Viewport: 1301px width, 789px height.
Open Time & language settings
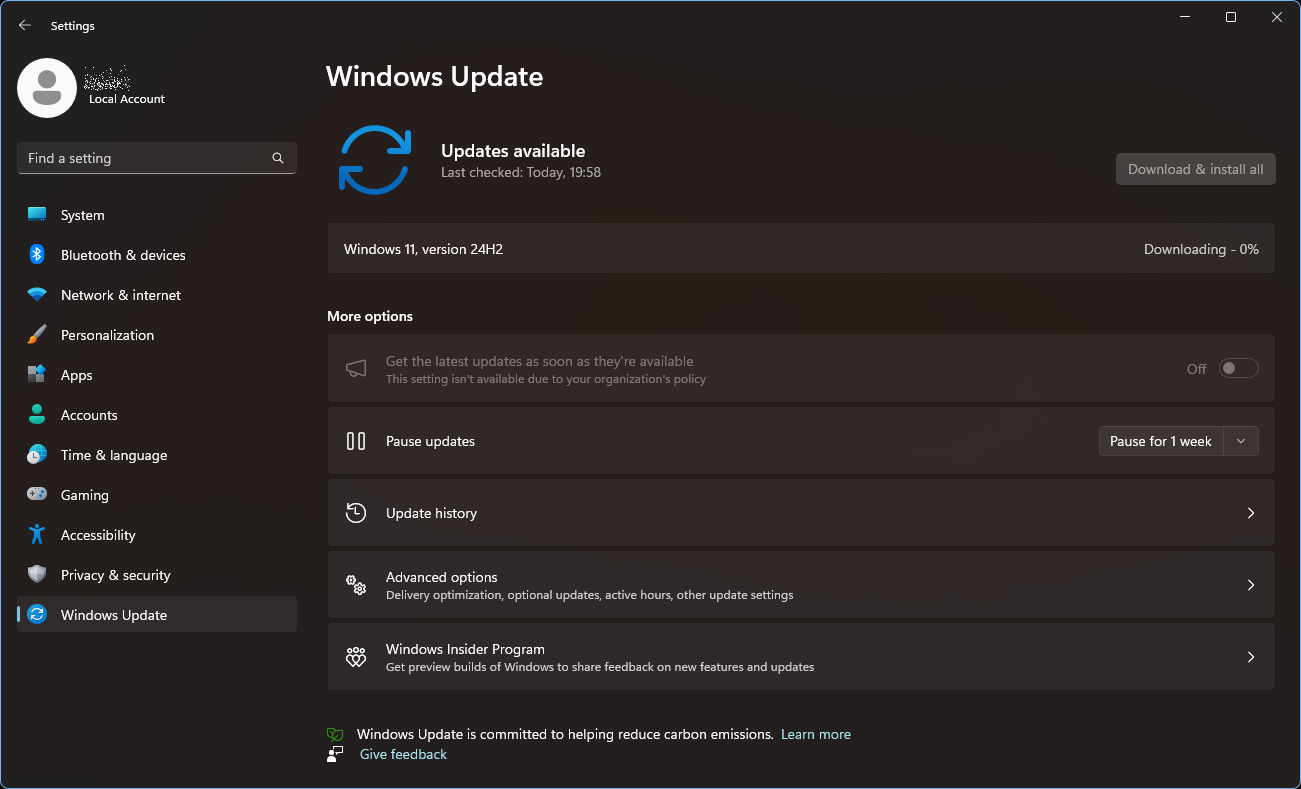157,455
